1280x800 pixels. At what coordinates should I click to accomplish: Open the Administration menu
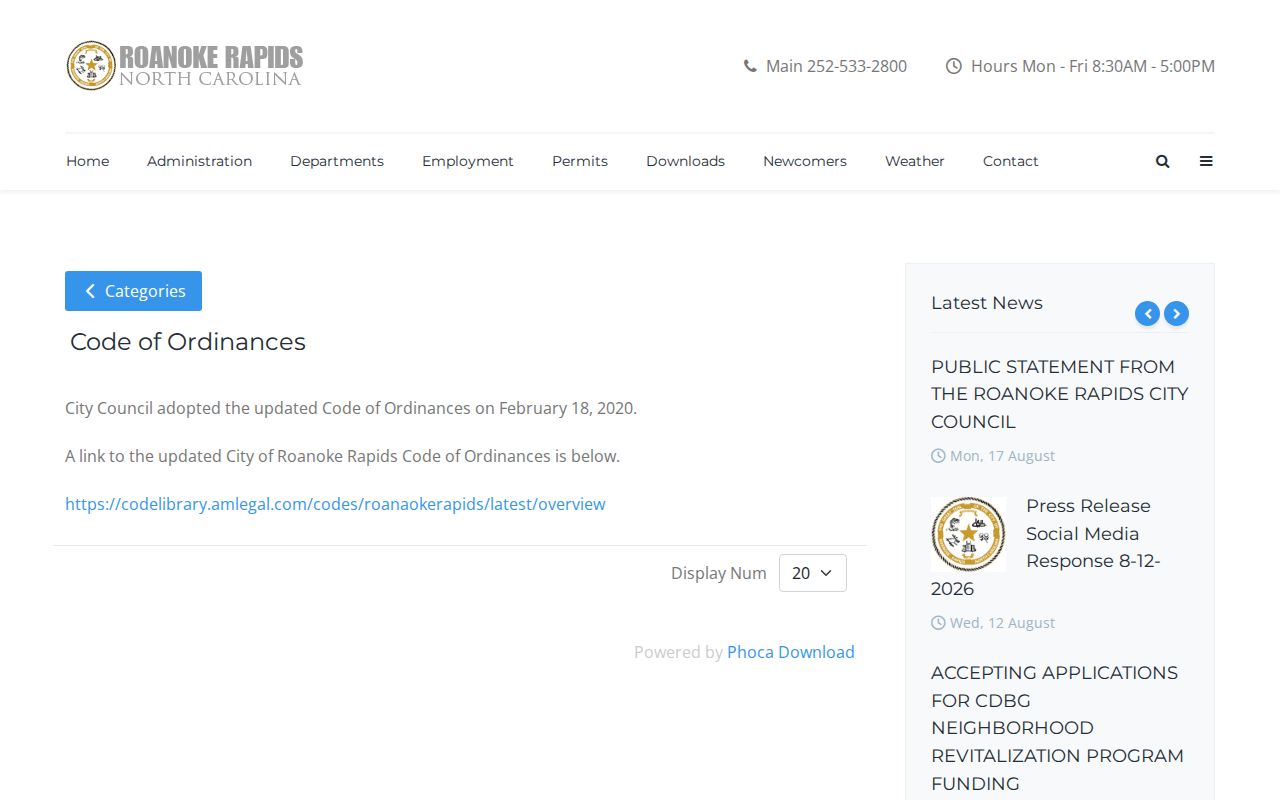click(x=200, y=161)
